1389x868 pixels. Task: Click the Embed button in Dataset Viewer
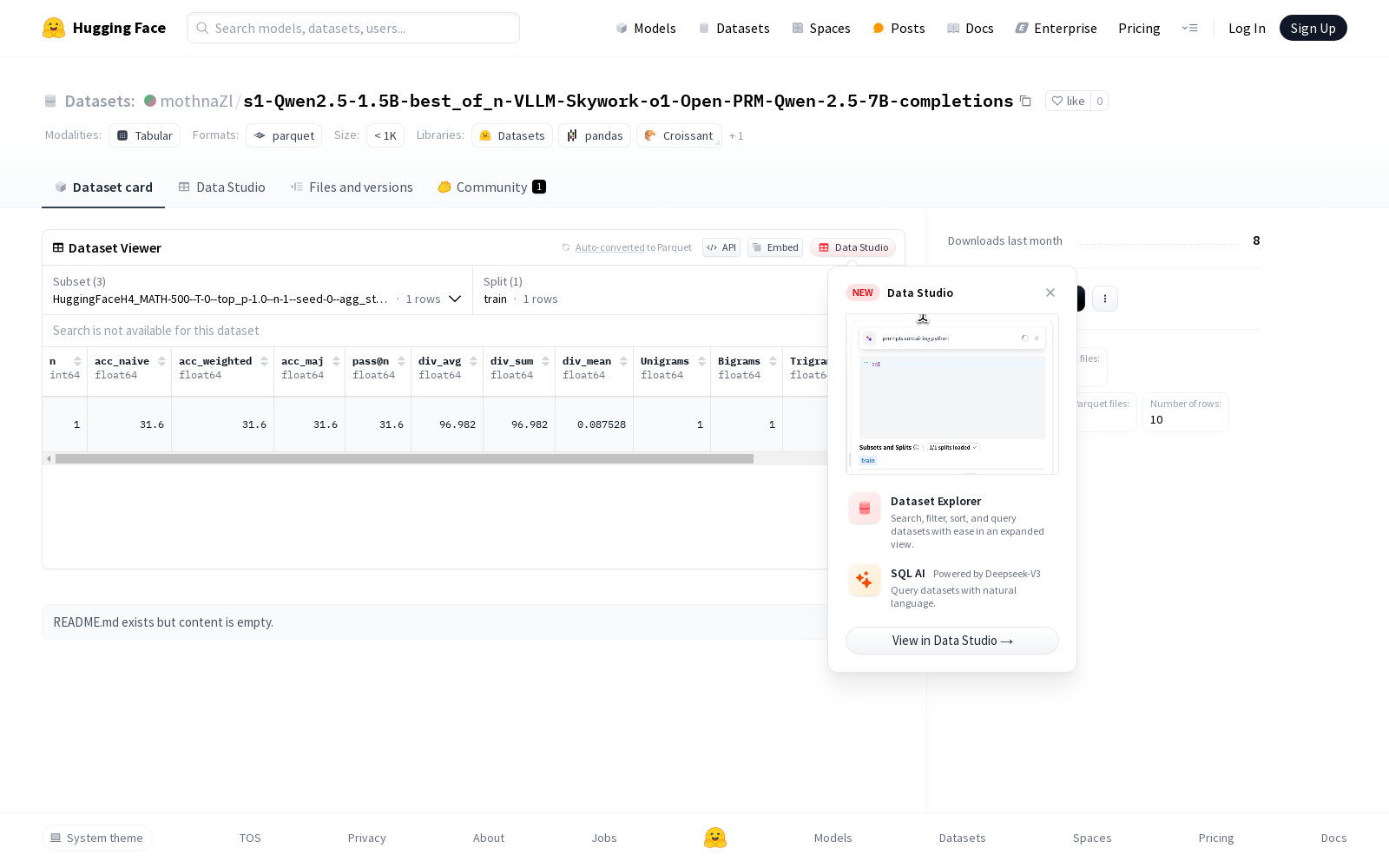(775, 247)
